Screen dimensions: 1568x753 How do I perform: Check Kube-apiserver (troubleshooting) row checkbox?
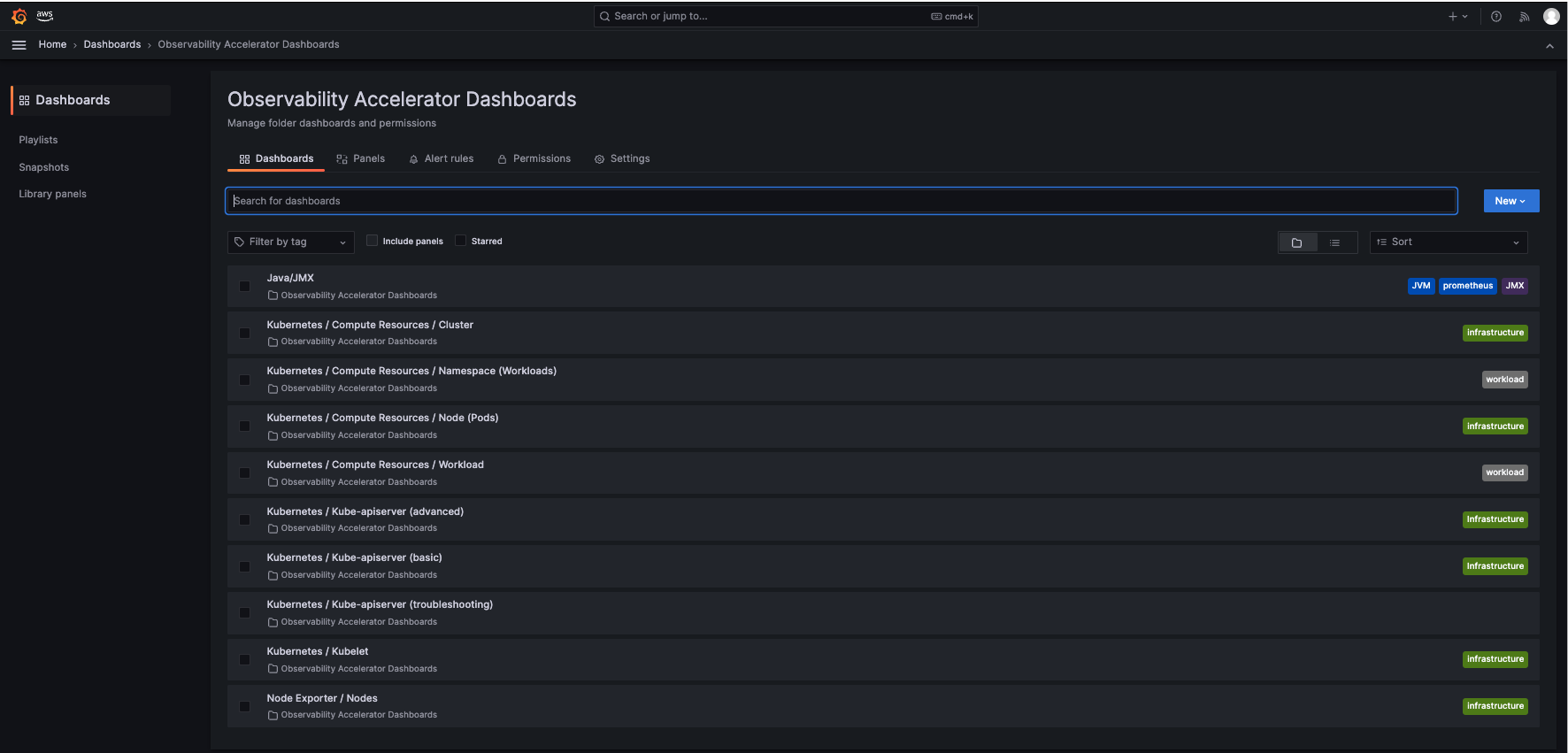pos(244,612)
